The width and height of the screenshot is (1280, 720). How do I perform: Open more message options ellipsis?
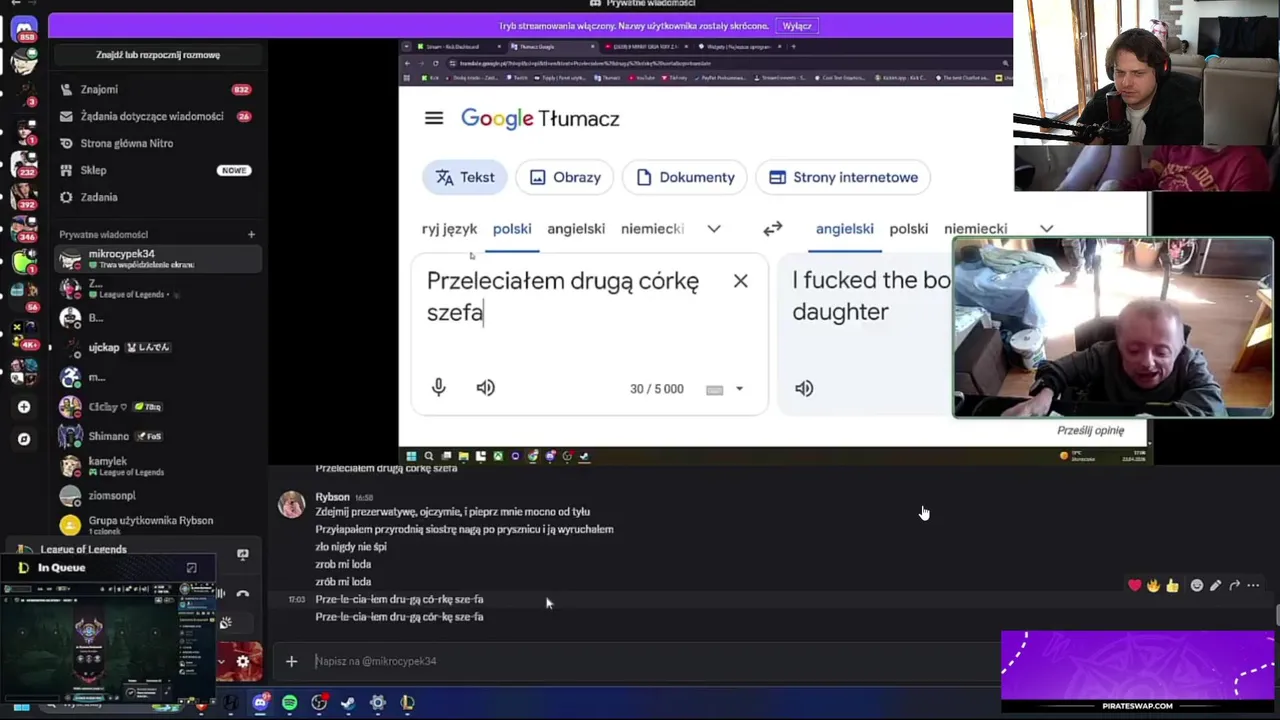1253,585
